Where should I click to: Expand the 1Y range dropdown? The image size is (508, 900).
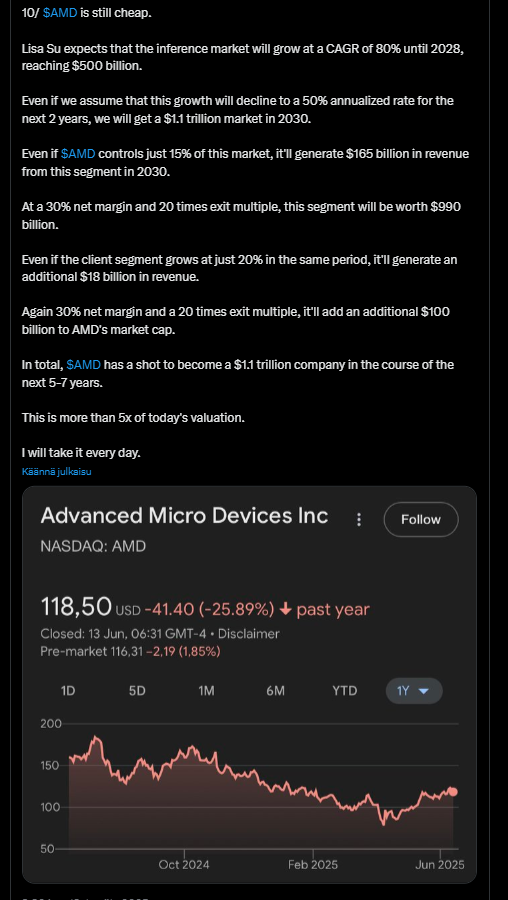point(414,690)
